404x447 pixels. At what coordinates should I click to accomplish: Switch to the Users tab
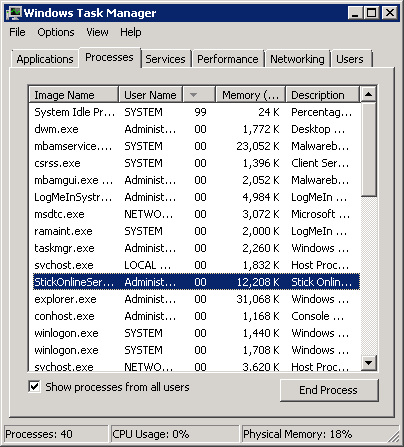[350, 59]
